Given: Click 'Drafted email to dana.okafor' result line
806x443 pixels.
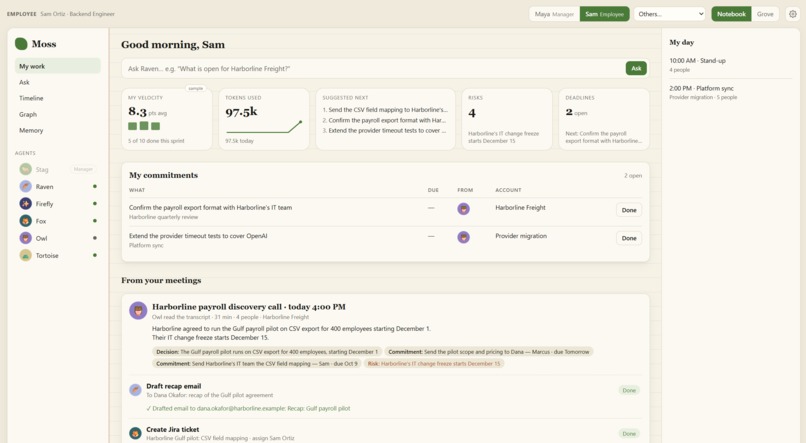Looking at the screenshot, I should click(x=248, y=409).
